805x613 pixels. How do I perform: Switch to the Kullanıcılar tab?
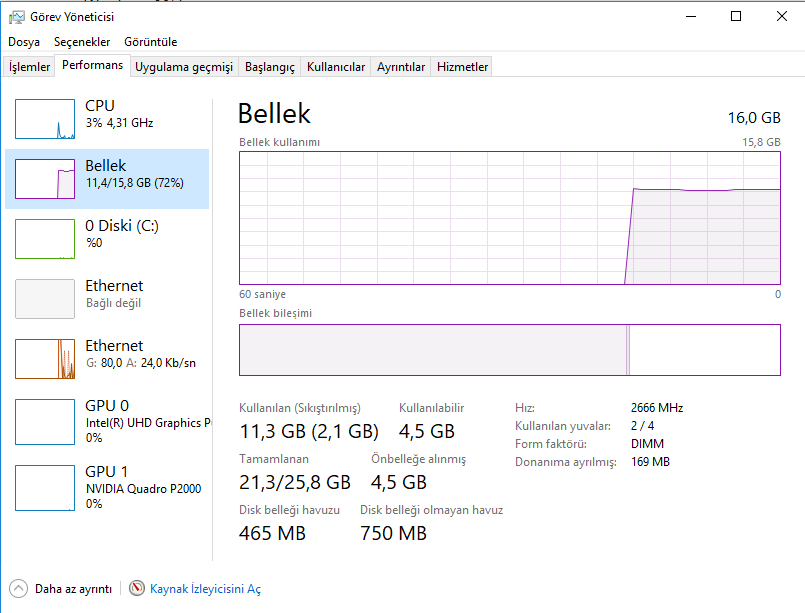pyautogui.click(x=336, y=67)
